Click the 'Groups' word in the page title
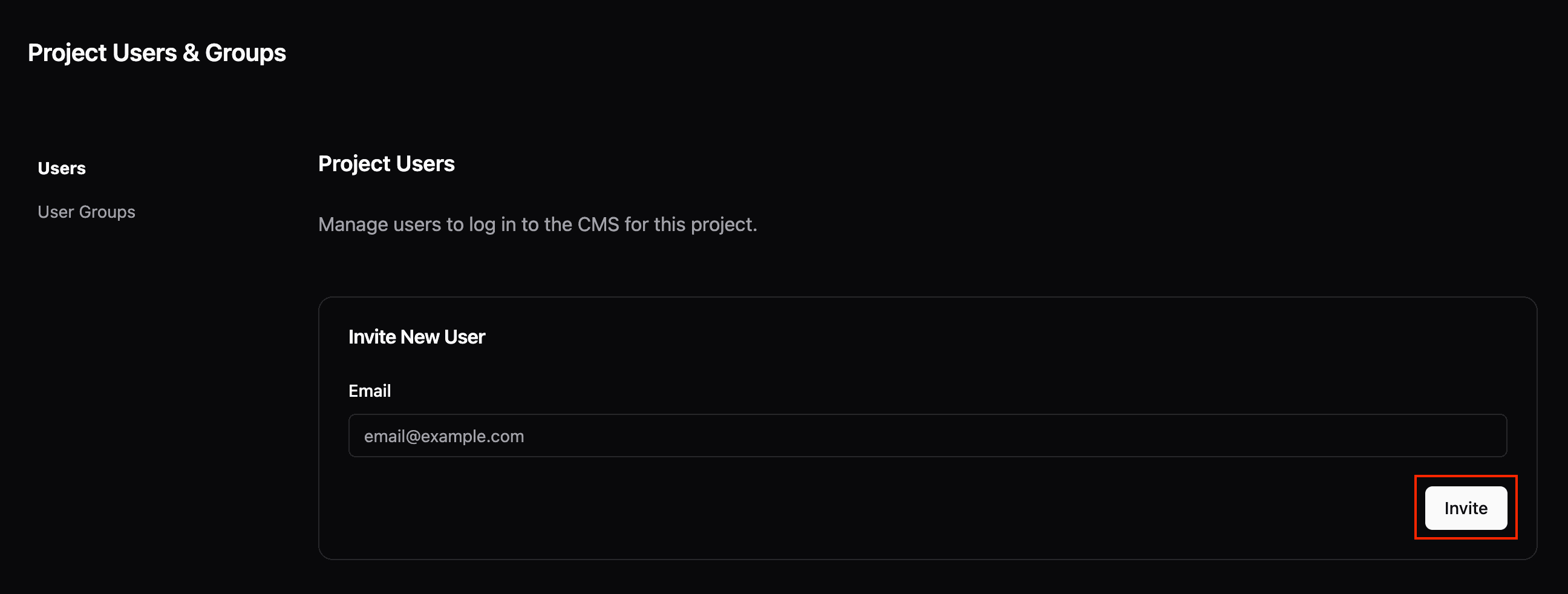 pos(246,53)
